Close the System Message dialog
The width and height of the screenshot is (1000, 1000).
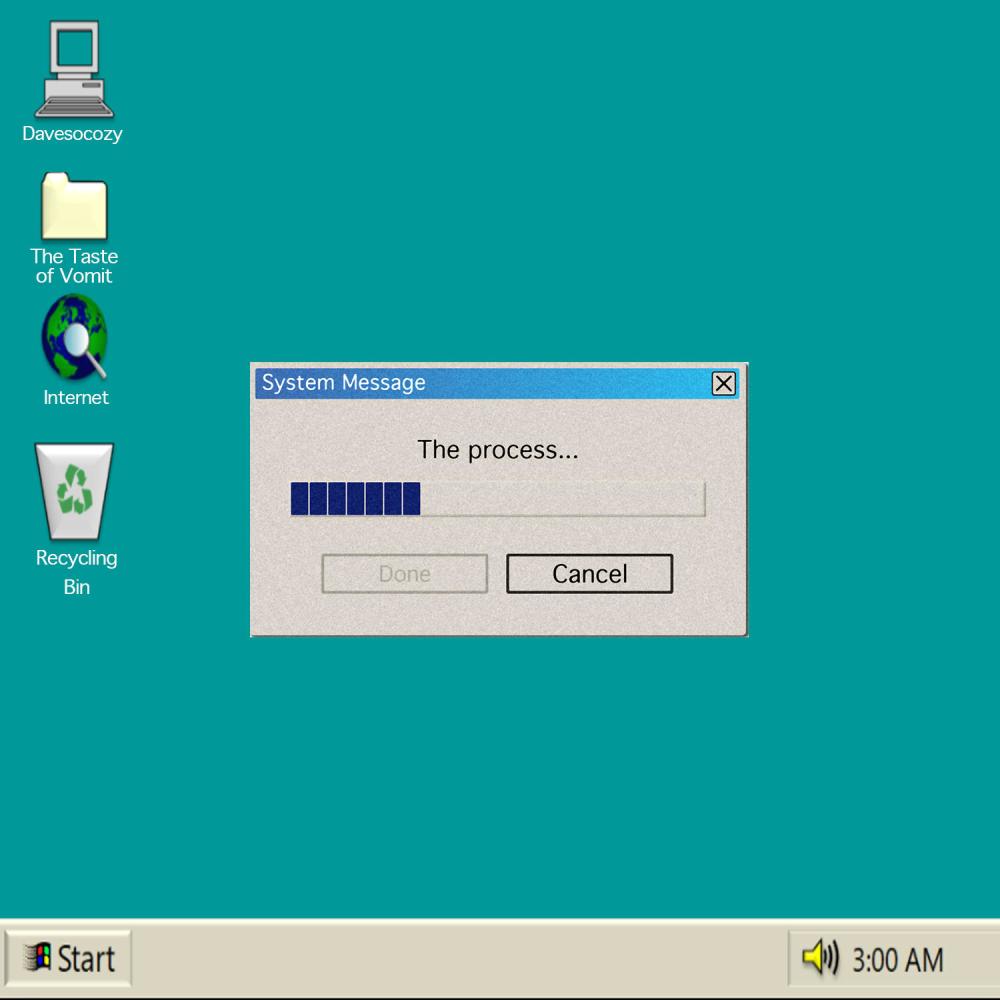click(723, 383)
